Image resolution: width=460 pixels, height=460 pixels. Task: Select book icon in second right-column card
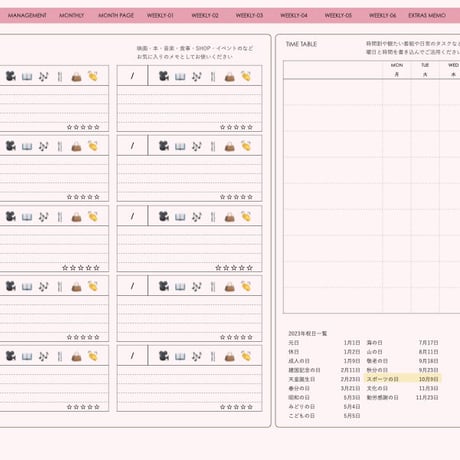pyautogui.click(x=180, y=147)
